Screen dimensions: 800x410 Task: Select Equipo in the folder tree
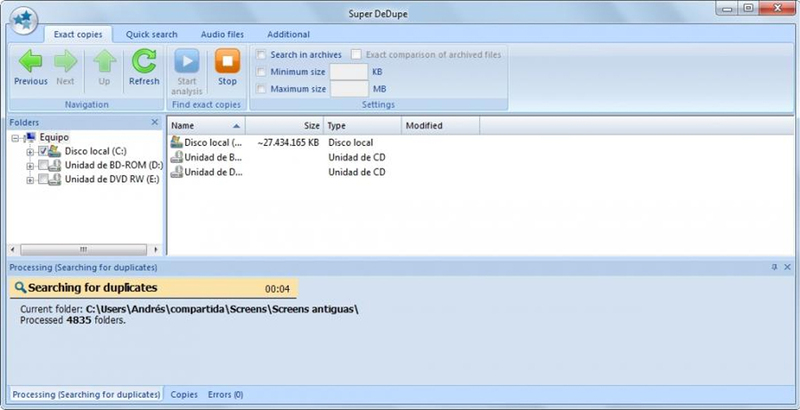(x=54, y=137)
